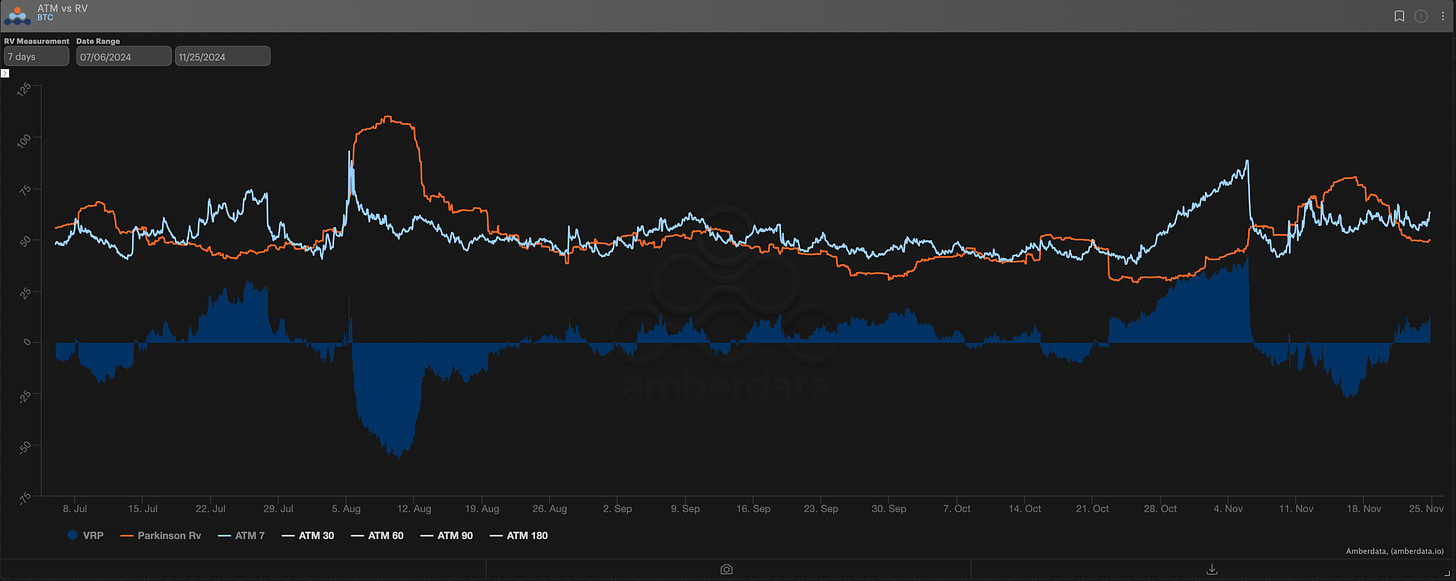Click the BTC subtitle label
The width and height of the screenshot is (1456, 581).
pos(45,18)
